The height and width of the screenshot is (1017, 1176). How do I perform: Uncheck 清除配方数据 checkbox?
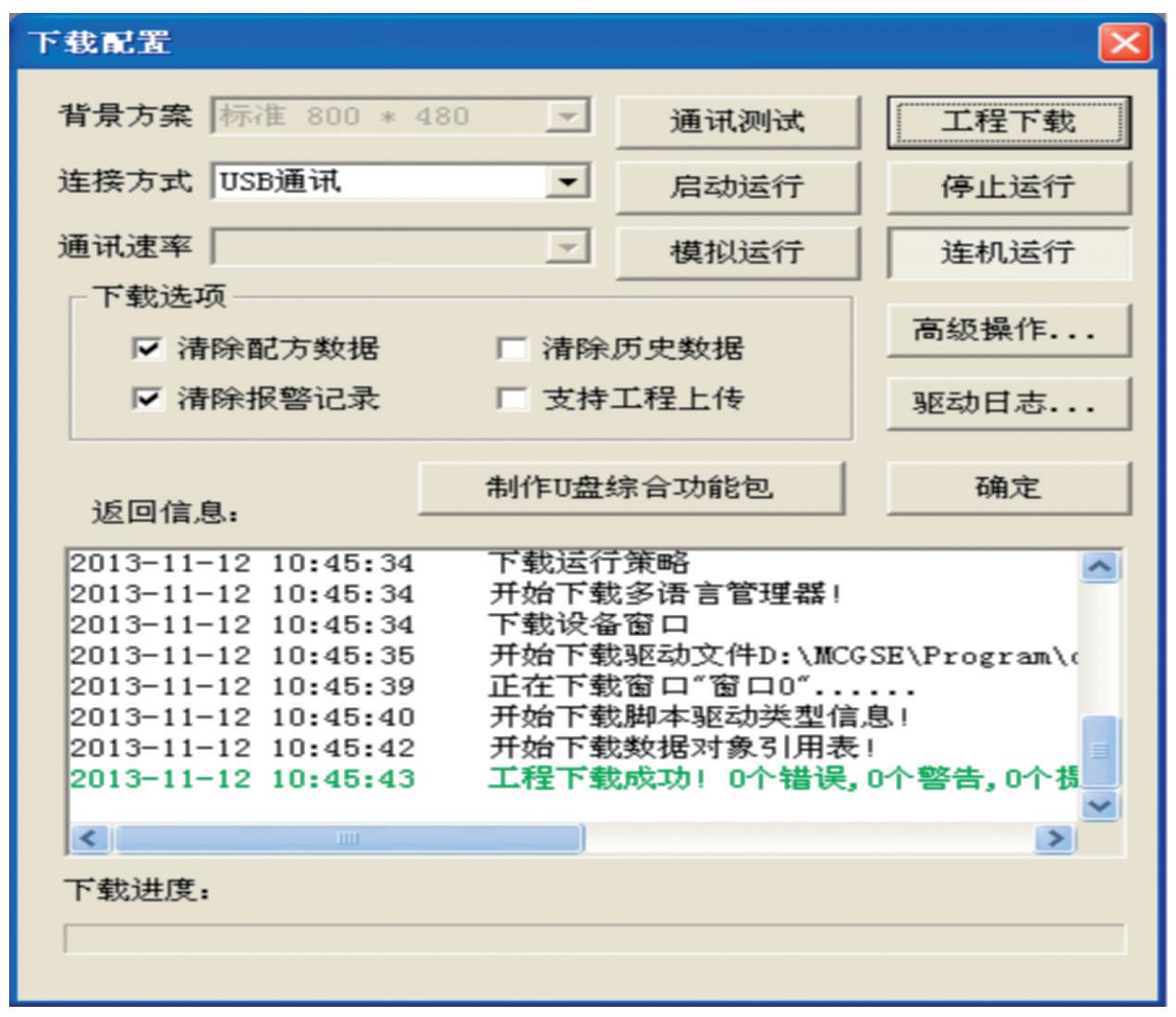pyautogui.click(x=146, y=349)
